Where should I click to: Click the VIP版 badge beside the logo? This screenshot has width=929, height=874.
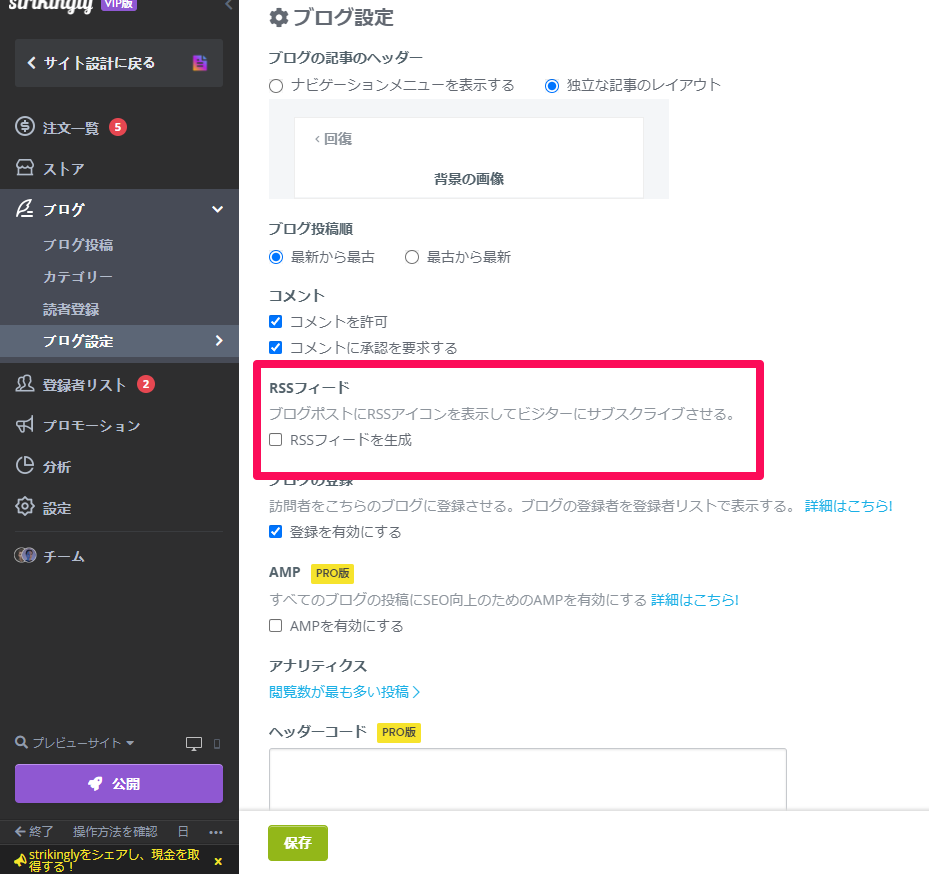[119, 4]
